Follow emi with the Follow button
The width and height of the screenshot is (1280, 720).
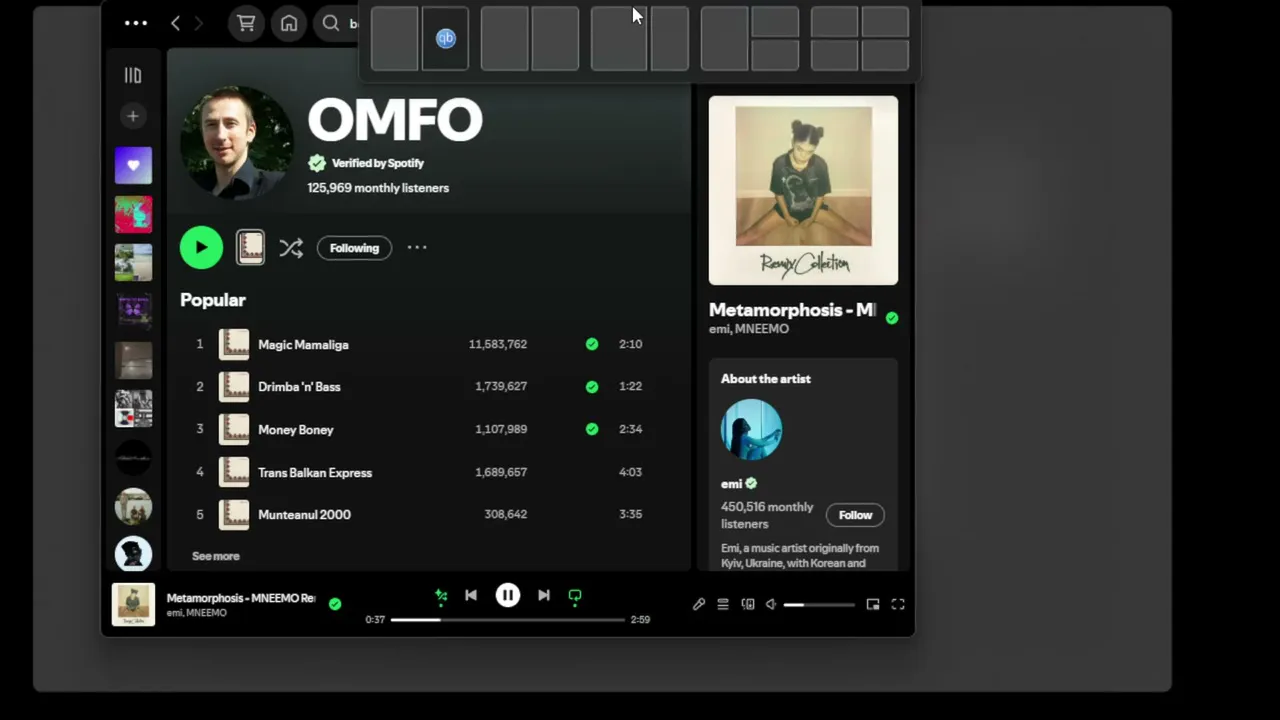tap(855, 515)
